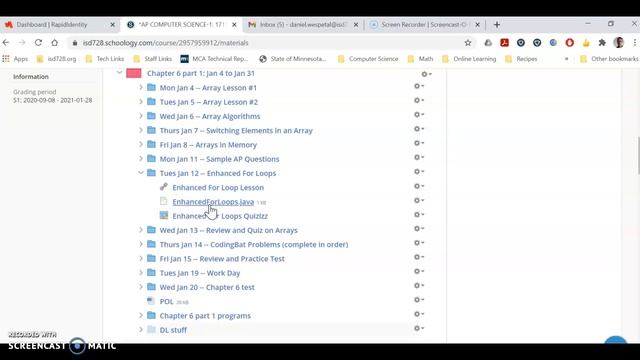Open the Tech Links bookmark folder
Image resolution: width=640 pixels, height=360 pixels.
coord(104,59)
